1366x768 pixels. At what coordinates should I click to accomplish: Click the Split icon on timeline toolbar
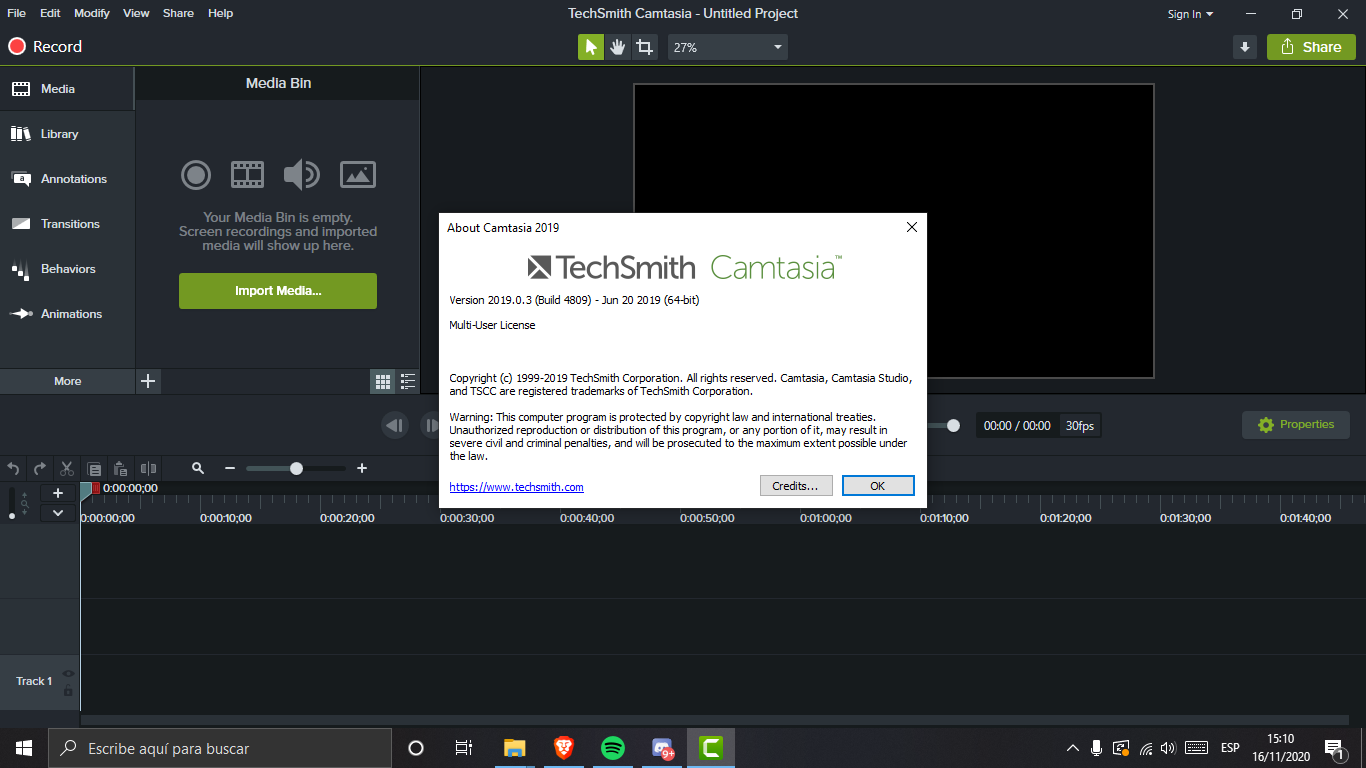click(x=148, y=468)
